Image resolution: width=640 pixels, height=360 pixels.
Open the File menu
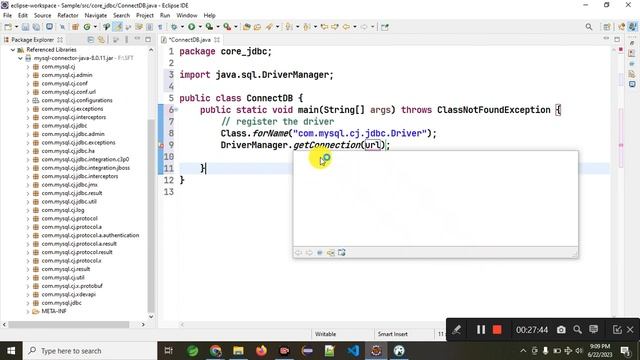7,16
